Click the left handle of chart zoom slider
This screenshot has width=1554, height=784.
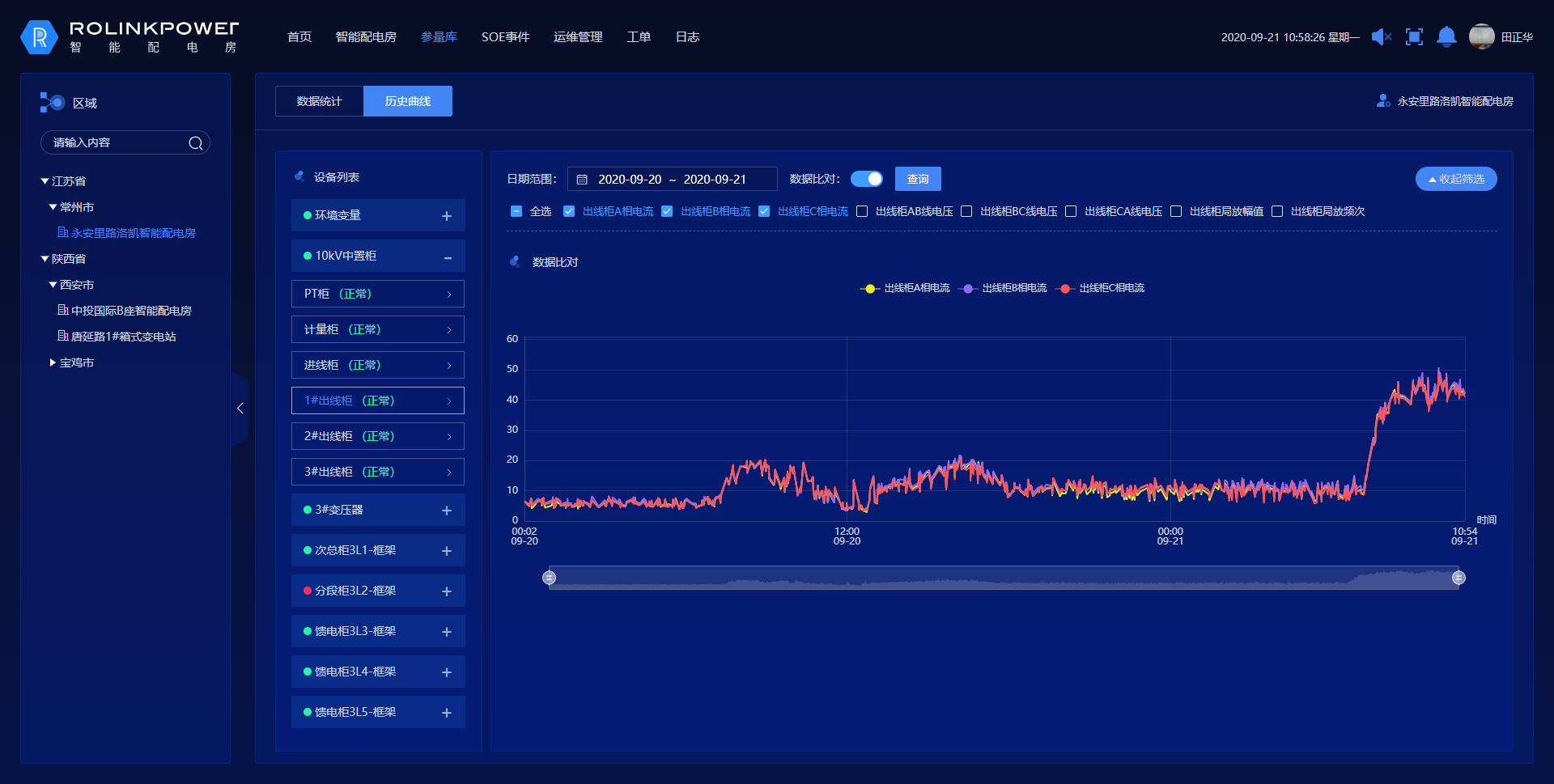550,578
